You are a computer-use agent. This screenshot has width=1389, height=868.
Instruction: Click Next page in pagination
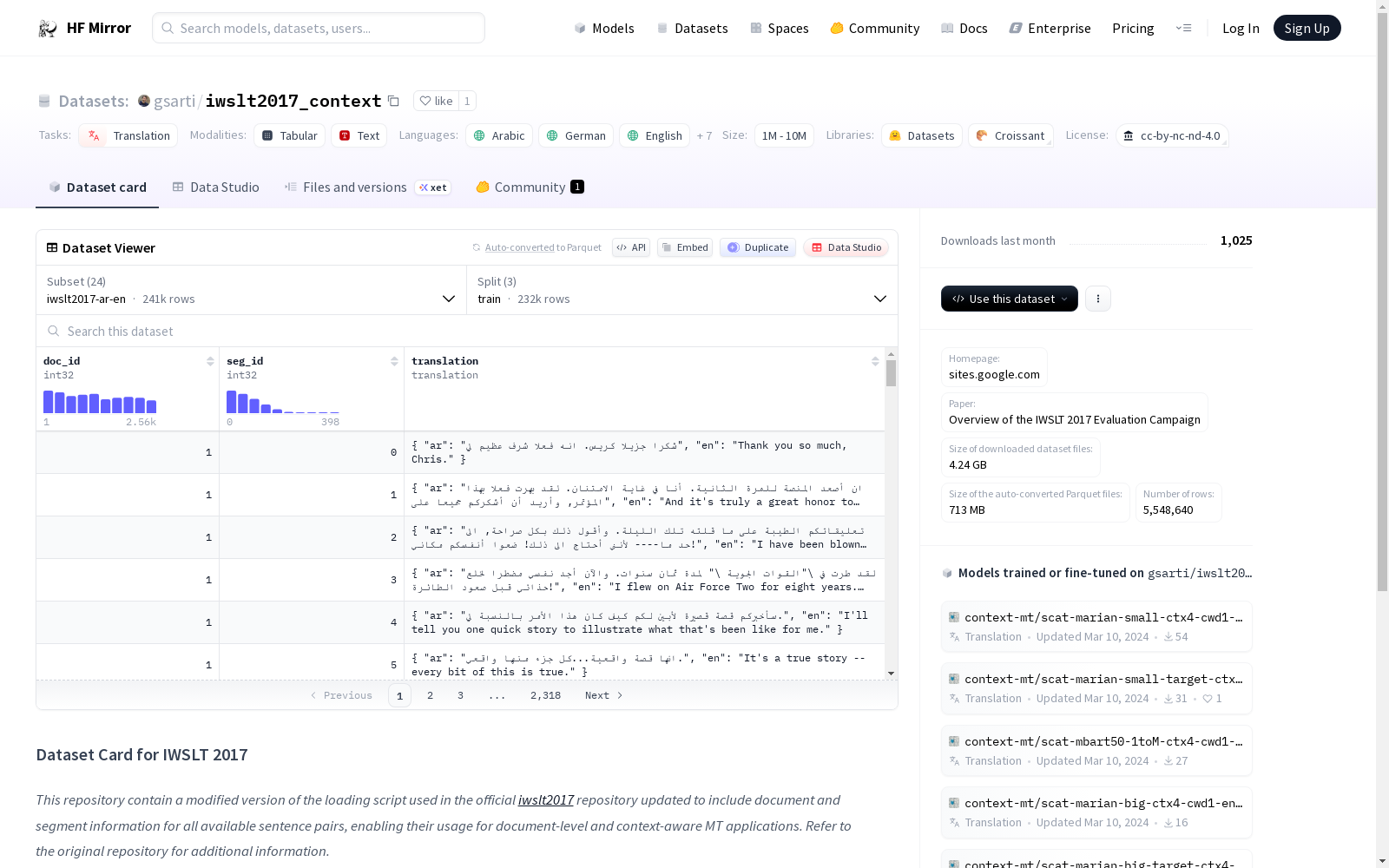(603, 695)
